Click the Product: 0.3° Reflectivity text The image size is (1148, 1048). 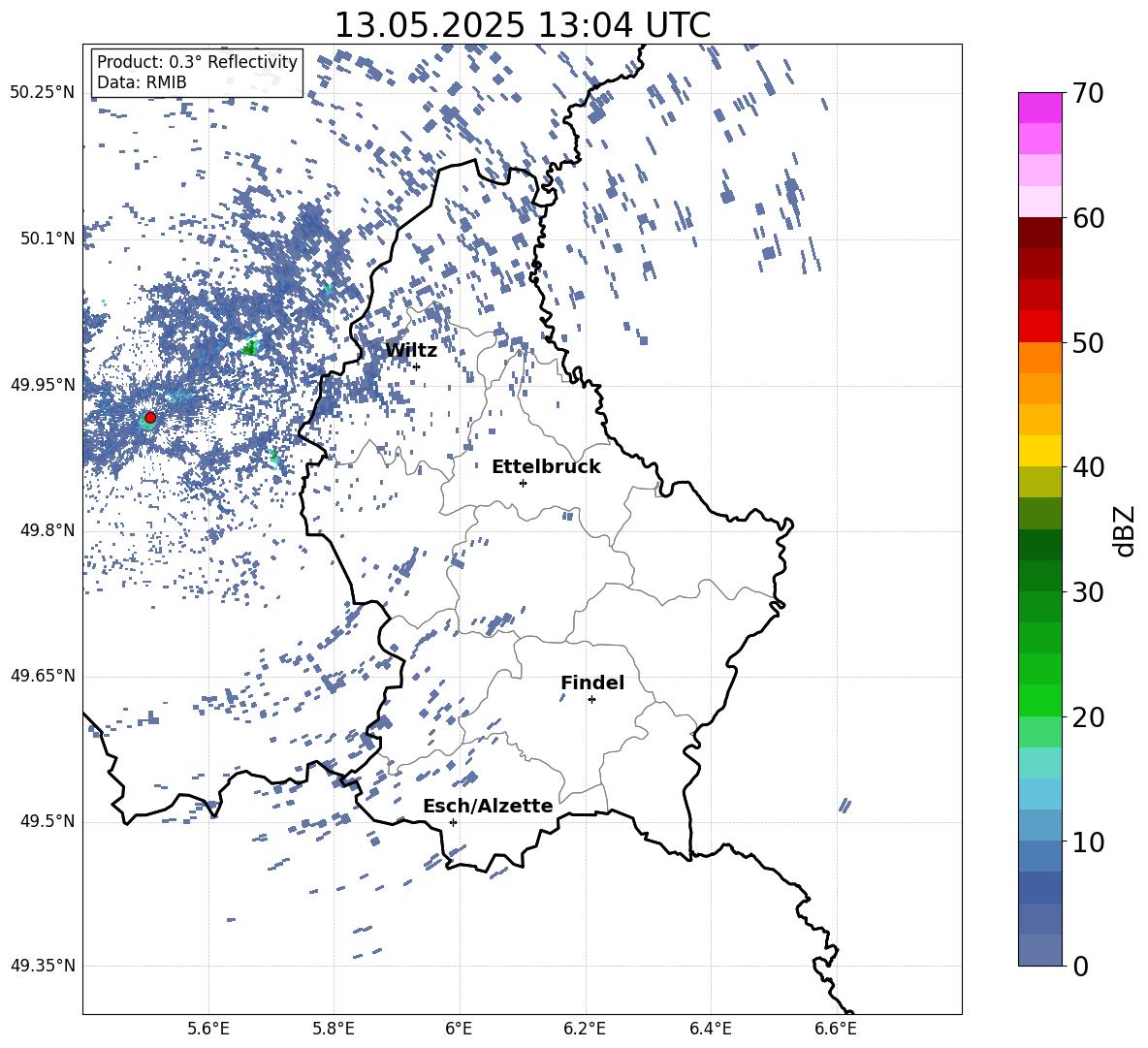[x=197, y=62]
